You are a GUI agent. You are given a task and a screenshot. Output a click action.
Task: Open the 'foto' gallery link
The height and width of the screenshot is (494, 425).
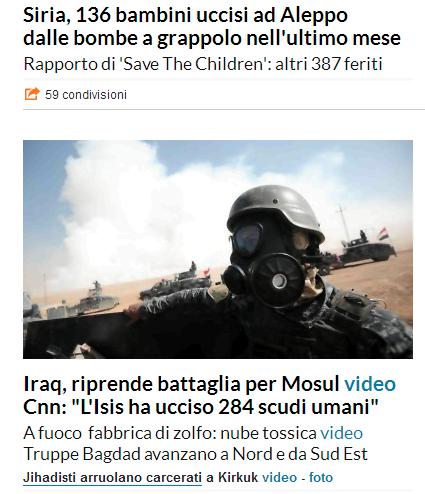click(321, 477)
